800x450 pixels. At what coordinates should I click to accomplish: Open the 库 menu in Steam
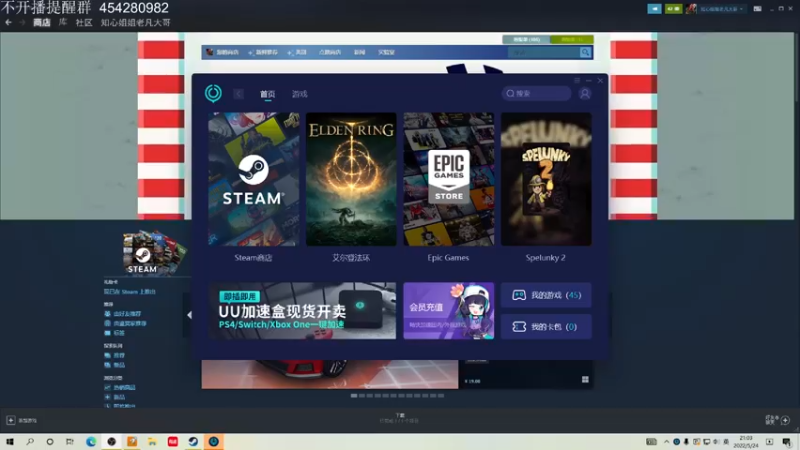pos(63,22)
